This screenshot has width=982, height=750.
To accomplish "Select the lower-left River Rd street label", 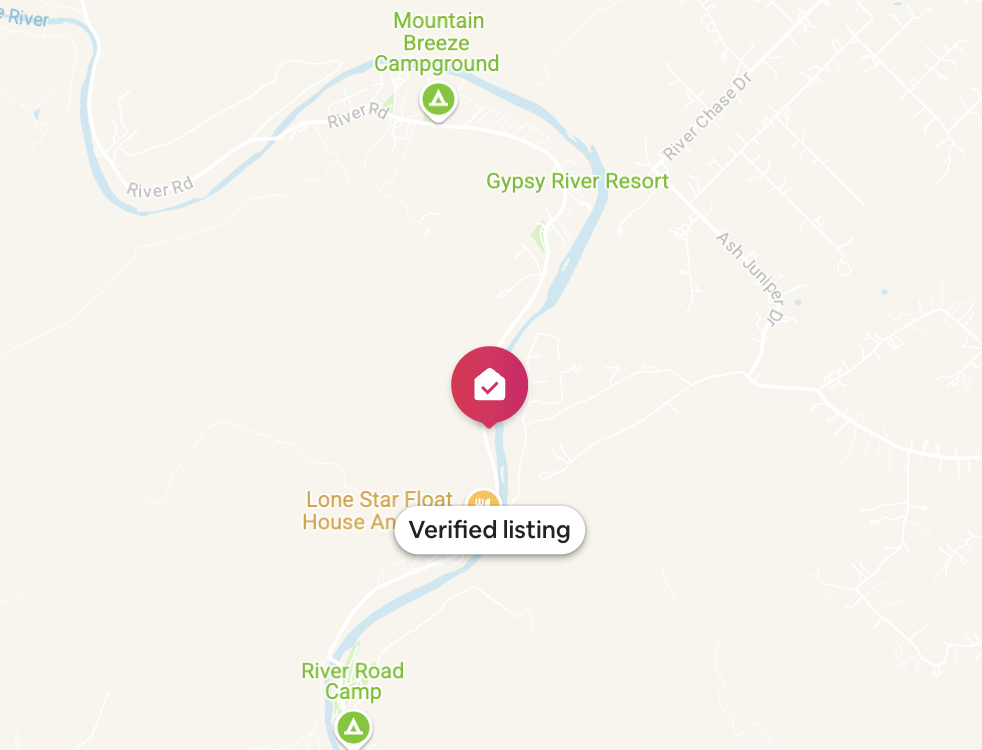I will 160,187.
